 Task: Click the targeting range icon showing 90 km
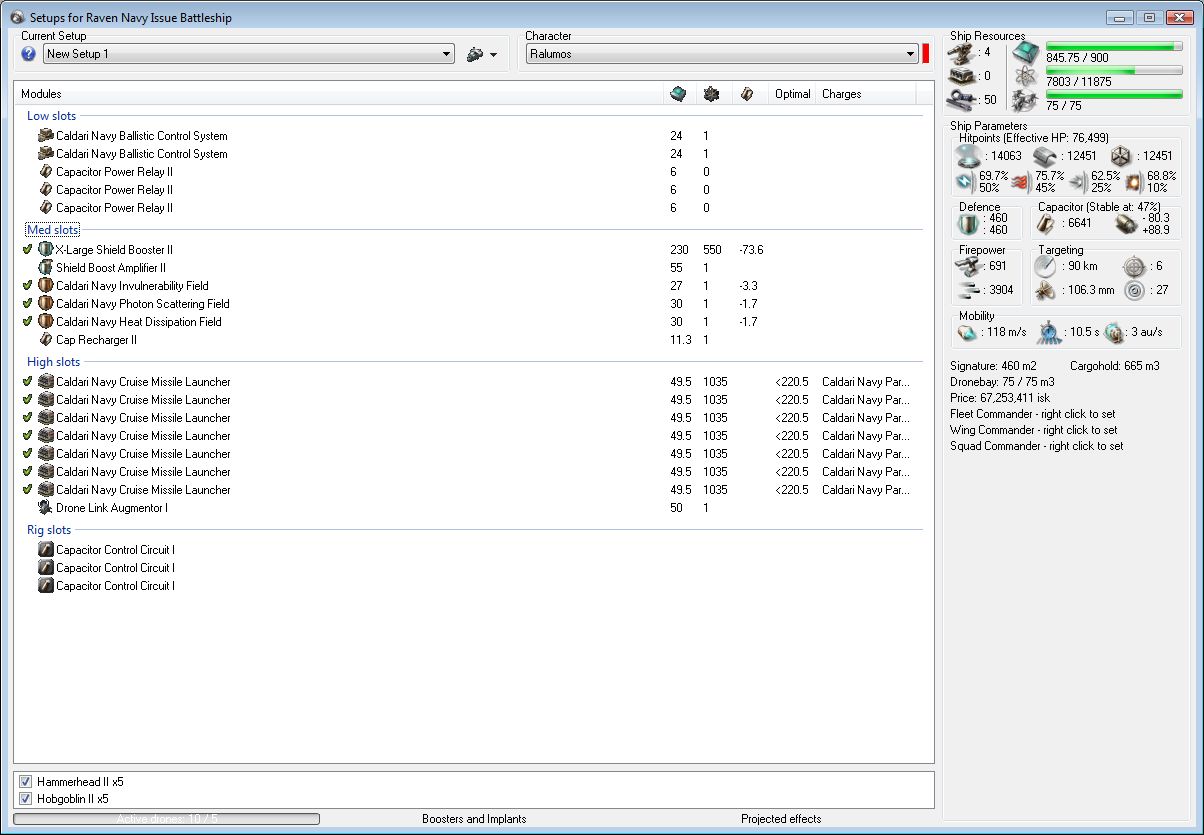[1046, 266]
